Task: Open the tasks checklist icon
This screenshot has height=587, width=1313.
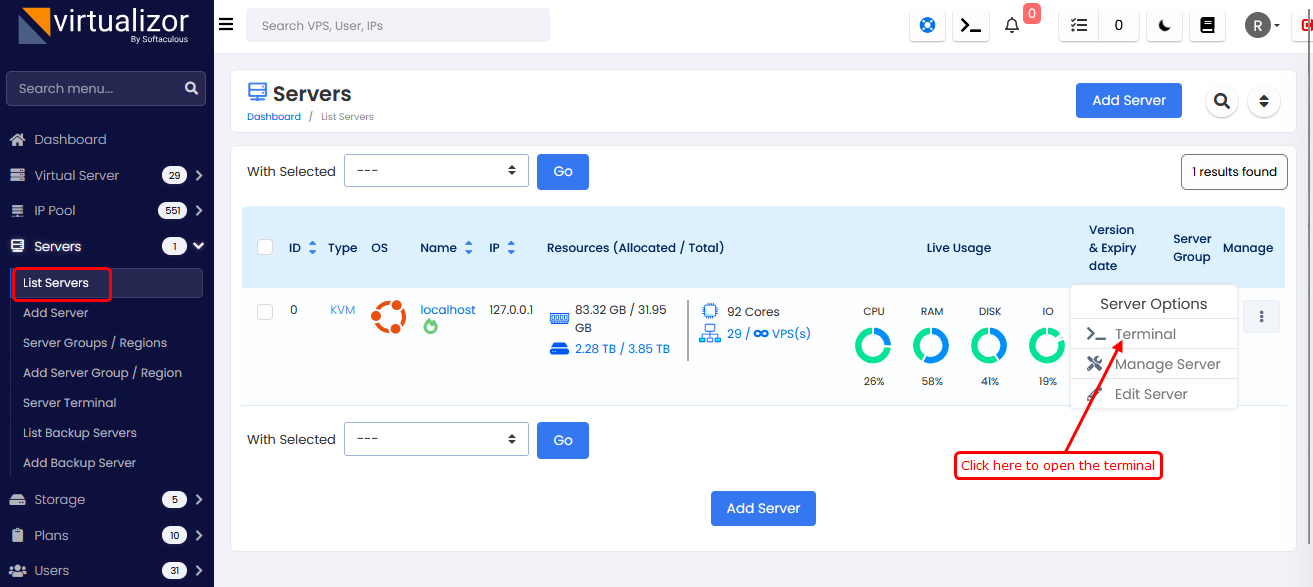Action: (x=1078, y=26)
